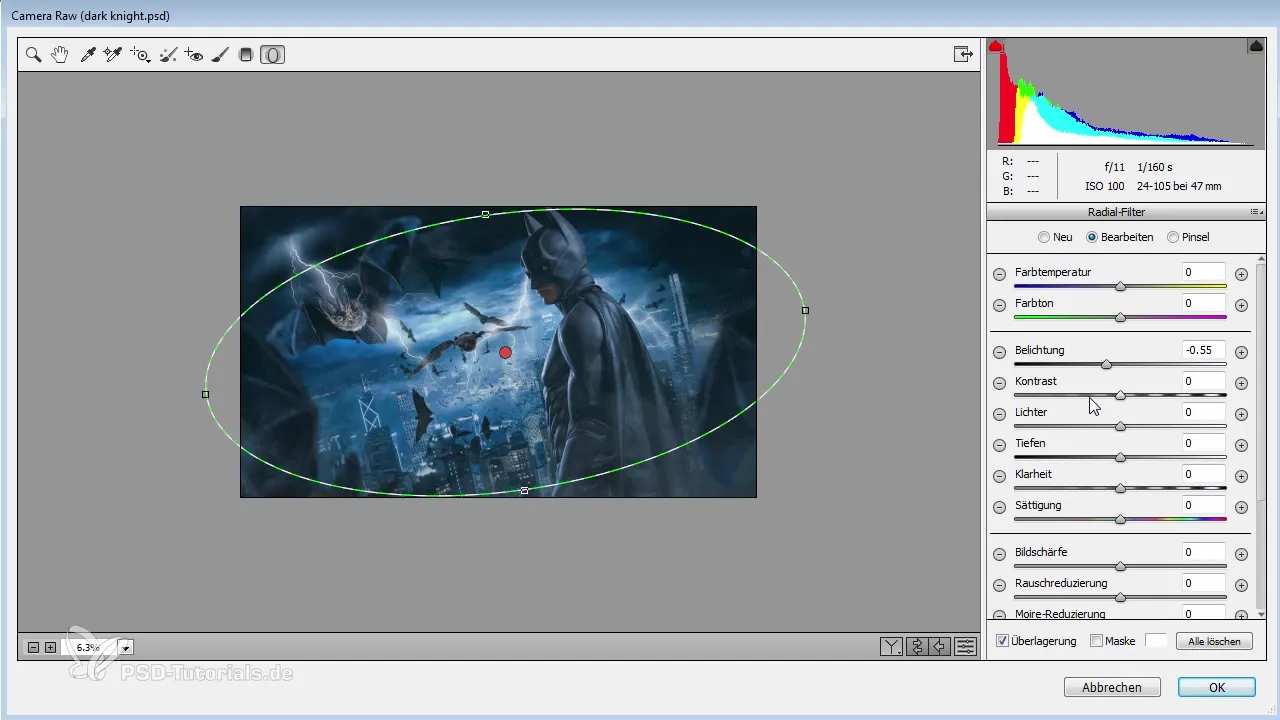1280x720 pixels.
Task: Click the radial filter red center pin
Action: click(505, 352)
